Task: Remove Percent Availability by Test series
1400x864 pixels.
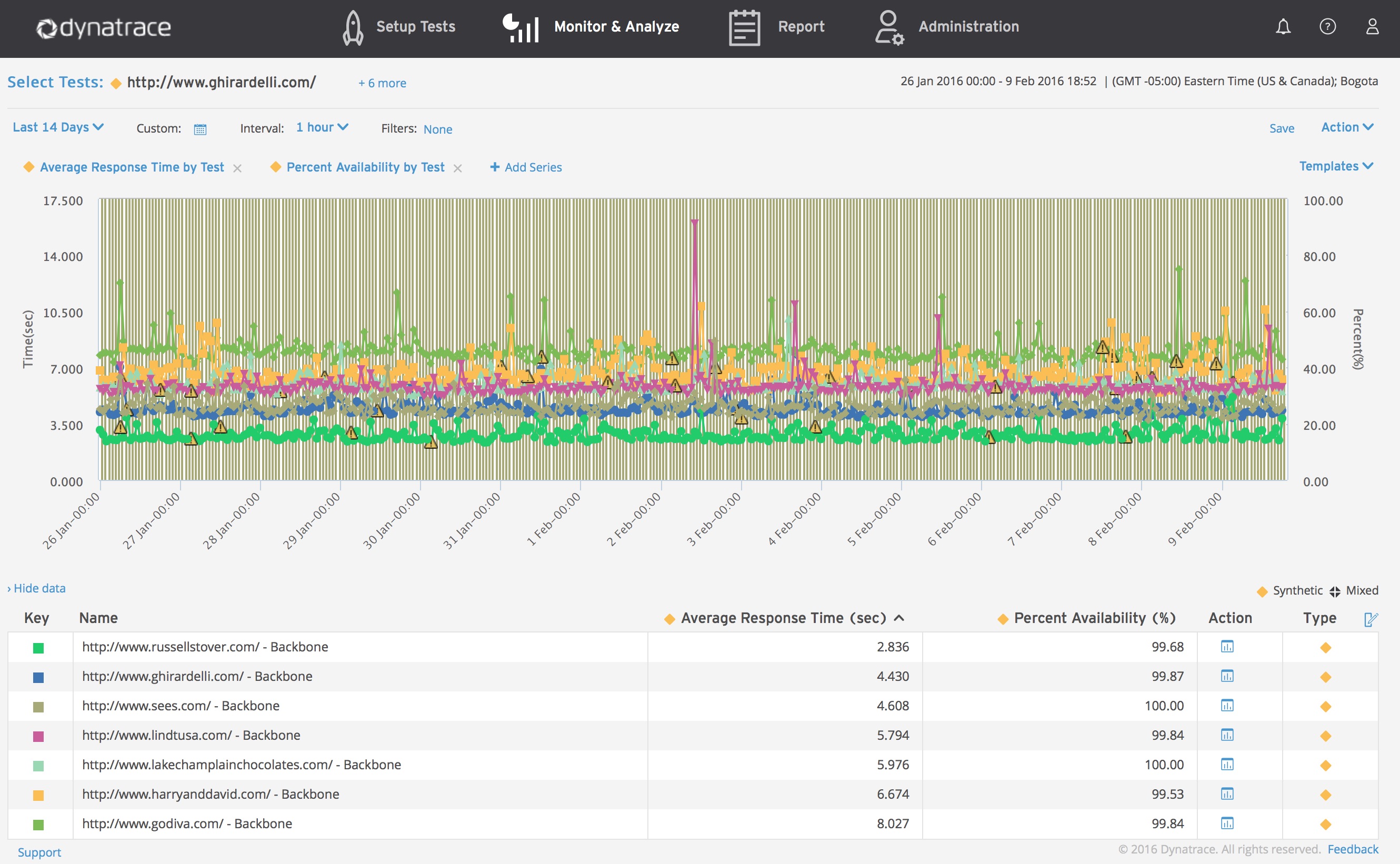Action: [x=457, y=168]
